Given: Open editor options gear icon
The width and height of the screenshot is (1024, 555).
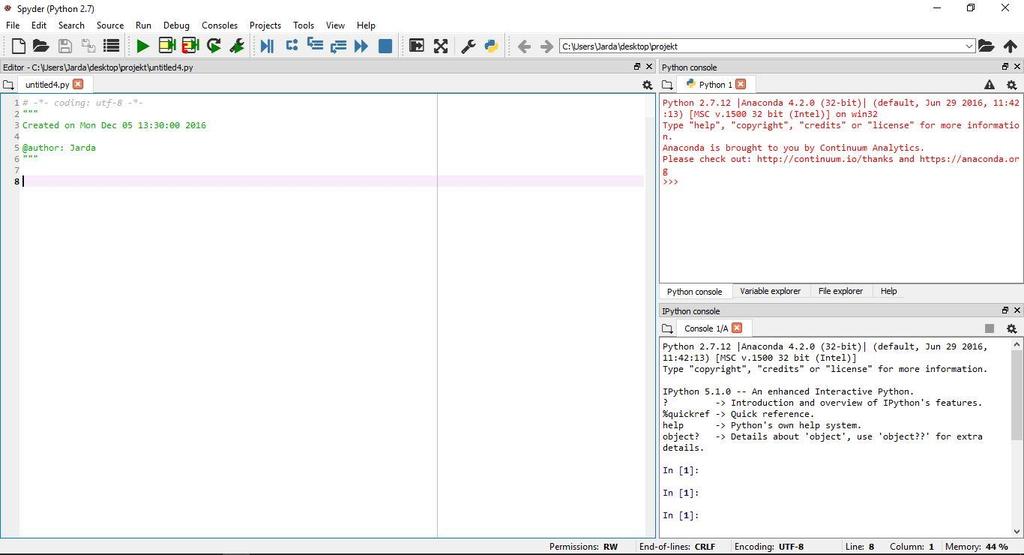Looking at the screenshot, I should [647, 85].
